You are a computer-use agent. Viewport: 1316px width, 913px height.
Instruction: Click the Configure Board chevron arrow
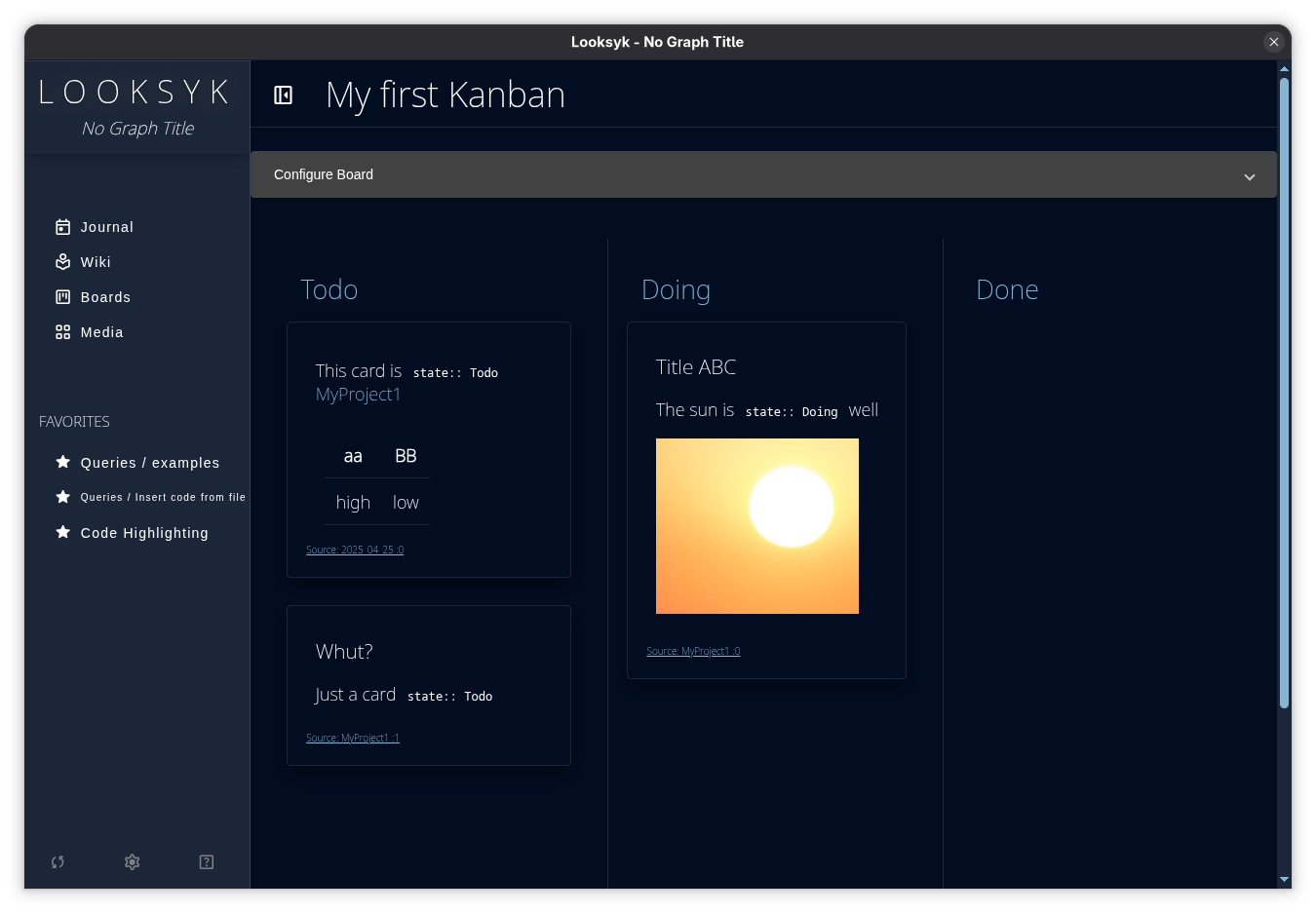pyautogui.click(x=1249, y=176)
